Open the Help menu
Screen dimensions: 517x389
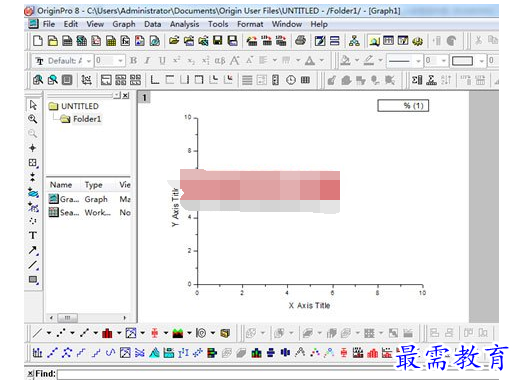pyautogui.click(x=319, y=24)
